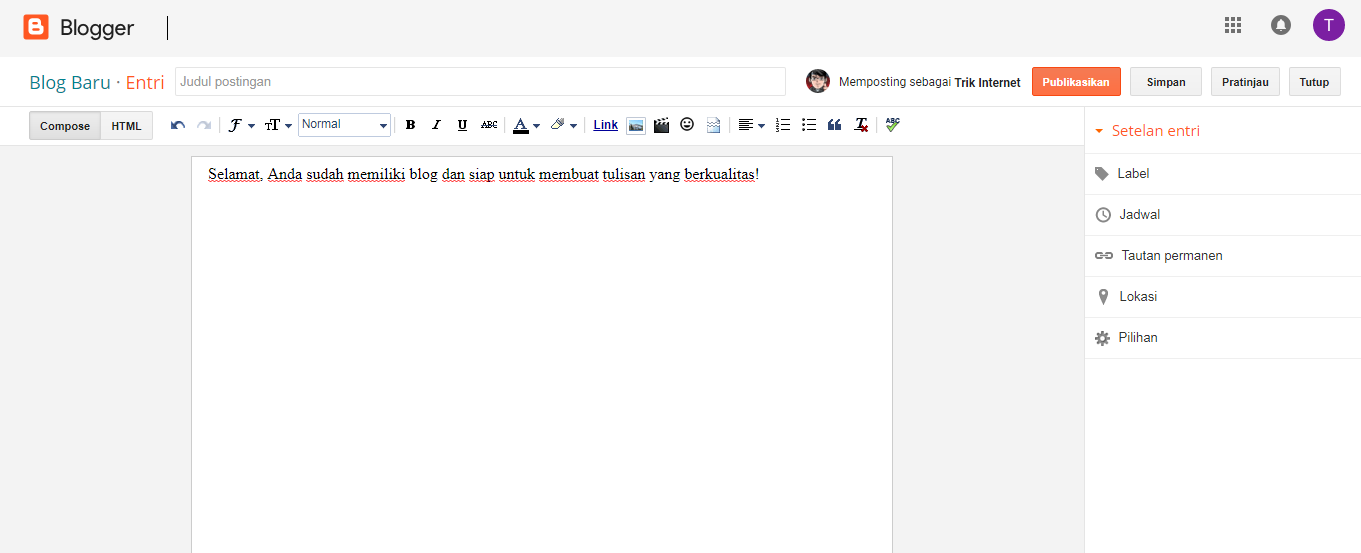Open the purple T account avatar
The image size is (1361, 553).
point(1329,25)
